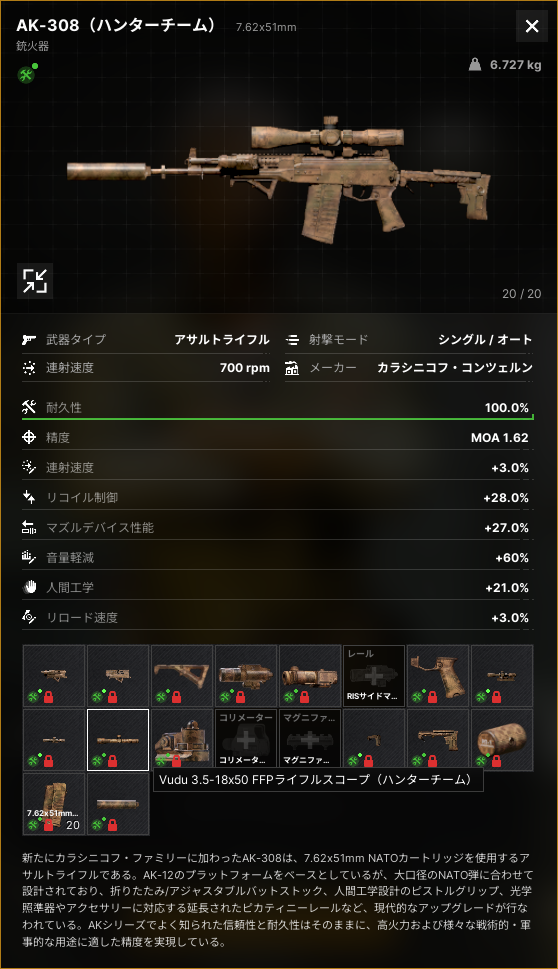558x969 pixels.
Task: Select the 7.62x51mm magazine slot
Action: [x=54, y=804]
